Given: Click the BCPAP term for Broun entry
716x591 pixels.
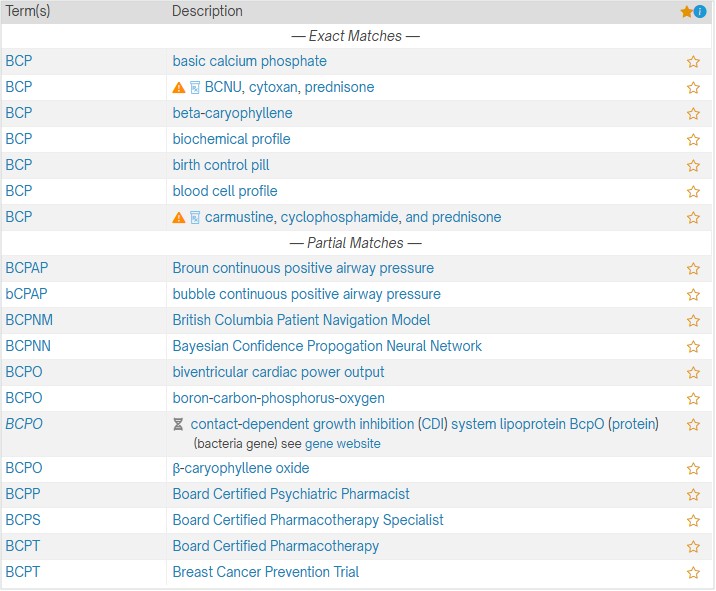Looking at the screenshot, I should tap(26, 268).
